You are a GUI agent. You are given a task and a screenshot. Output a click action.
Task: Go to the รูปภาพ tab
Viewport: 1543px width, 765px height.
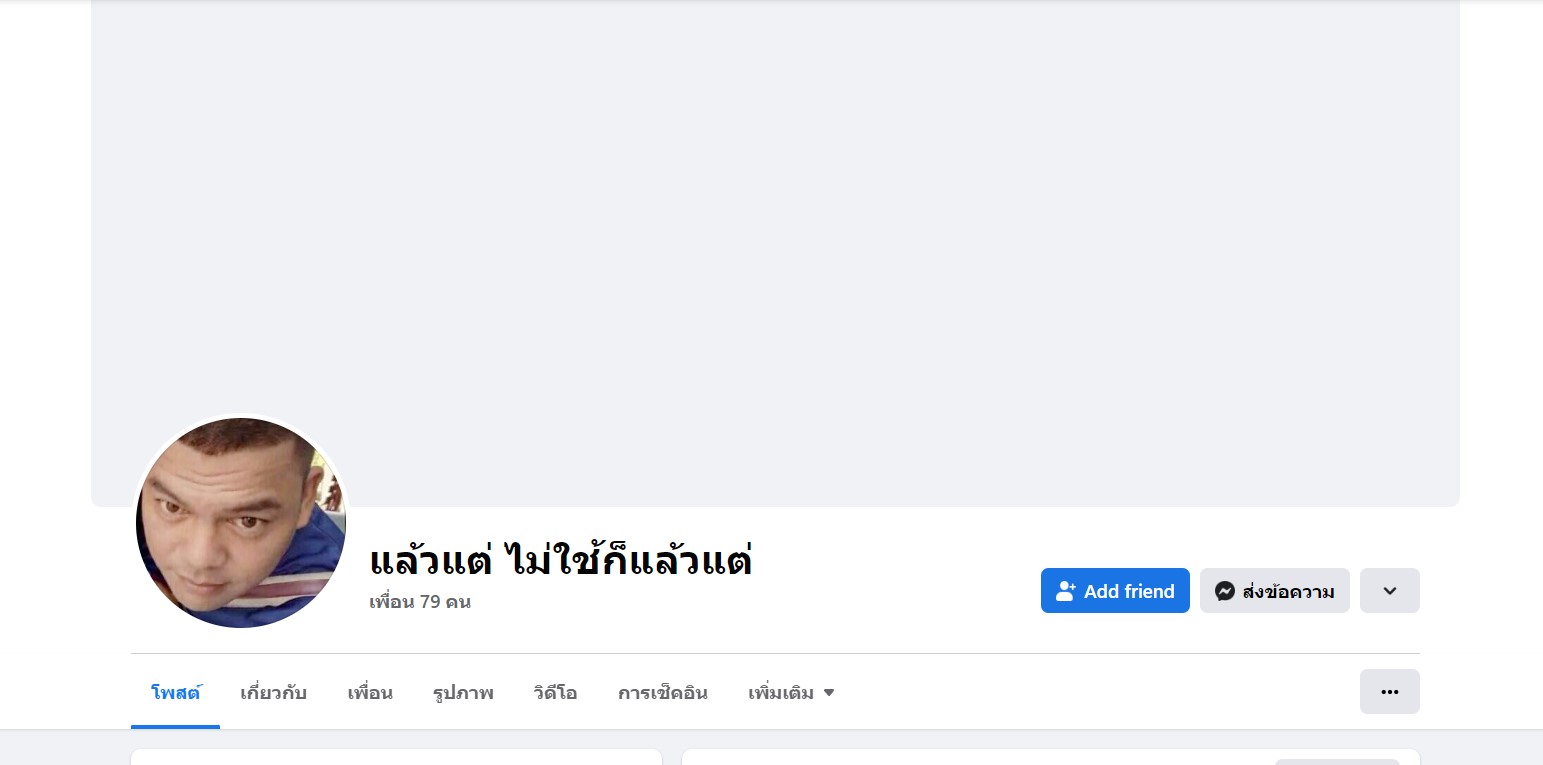point(463,693)
